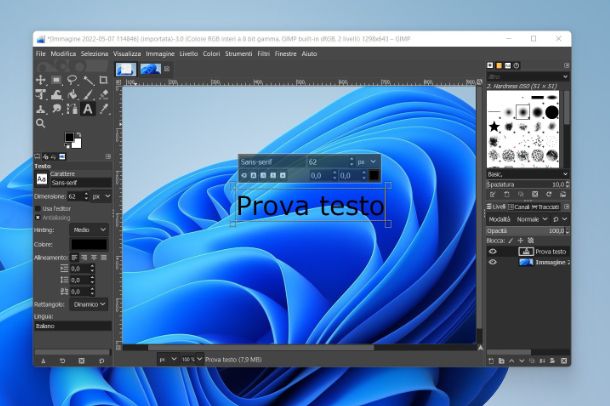Reset colors to default black and white
This screenshot has width=610, height=406.
point(67,146)
